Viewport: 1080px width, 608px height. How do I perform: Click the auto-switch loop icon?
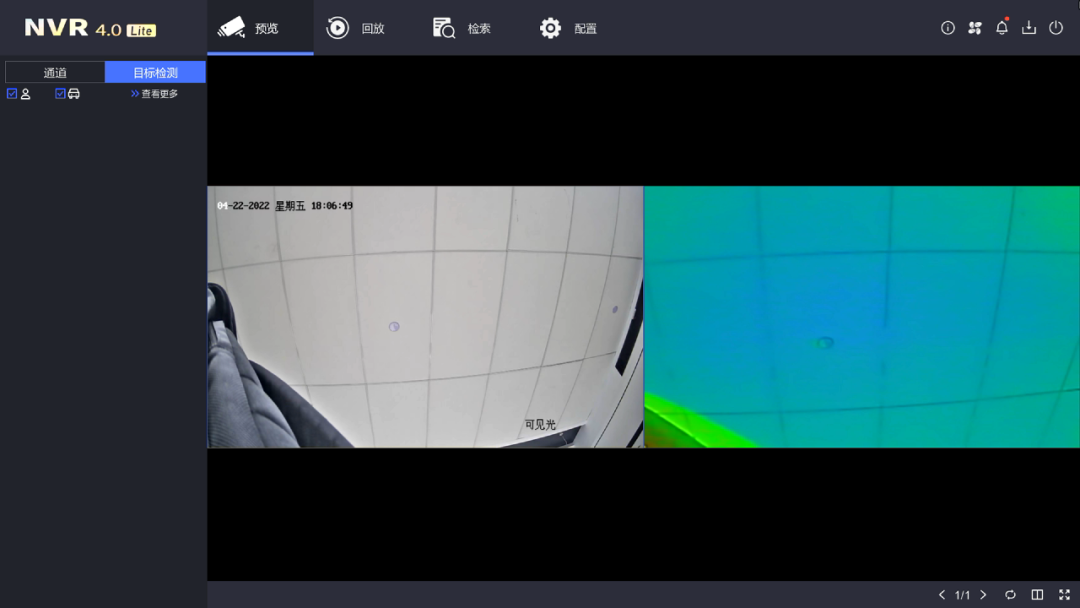click(1010, 594)
